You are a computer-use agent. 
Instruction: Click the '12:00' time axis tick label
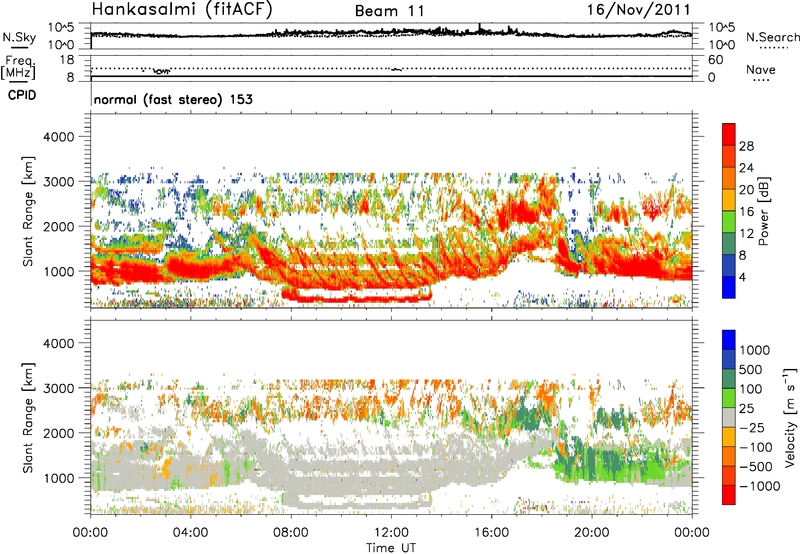(391, 533)
